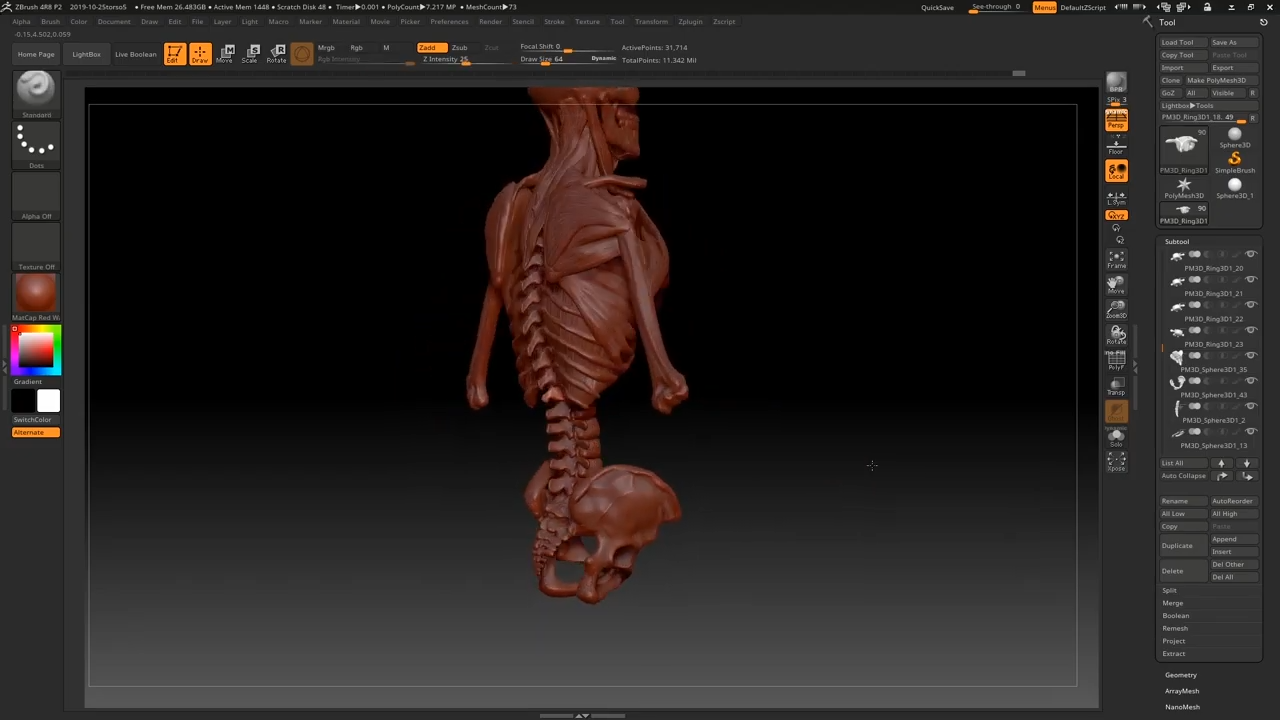Open the Transform menu

[x=651, y=21]
